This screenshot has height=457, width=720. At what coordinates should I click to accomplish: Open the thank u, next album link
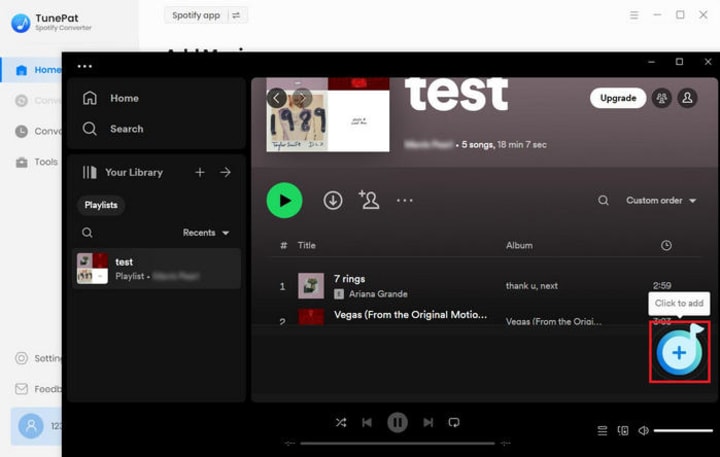coord(532,286)
